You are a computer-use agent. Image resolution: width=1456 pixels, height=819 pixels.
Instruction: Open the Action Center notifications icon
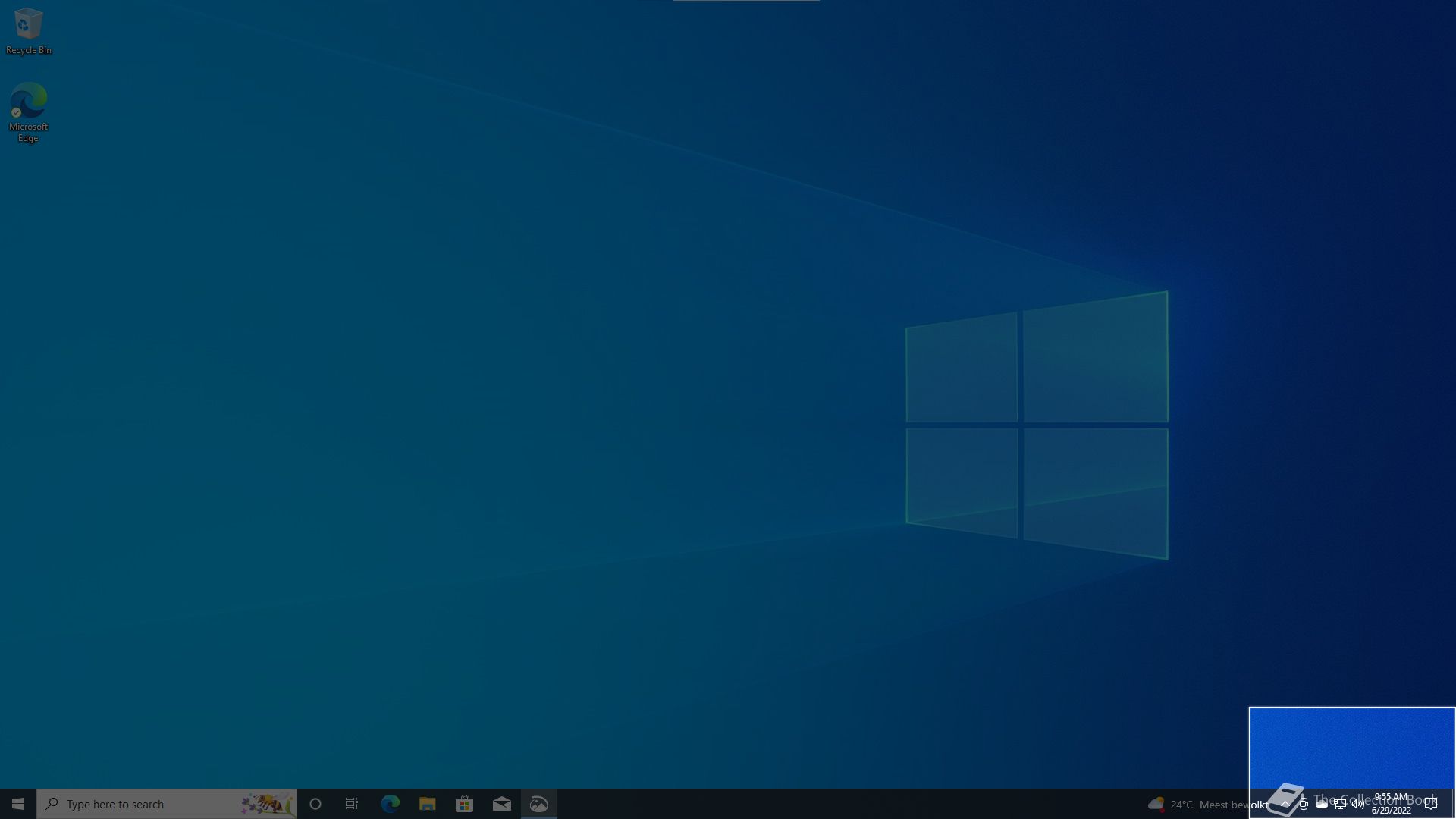click(x=1431, y=804)
